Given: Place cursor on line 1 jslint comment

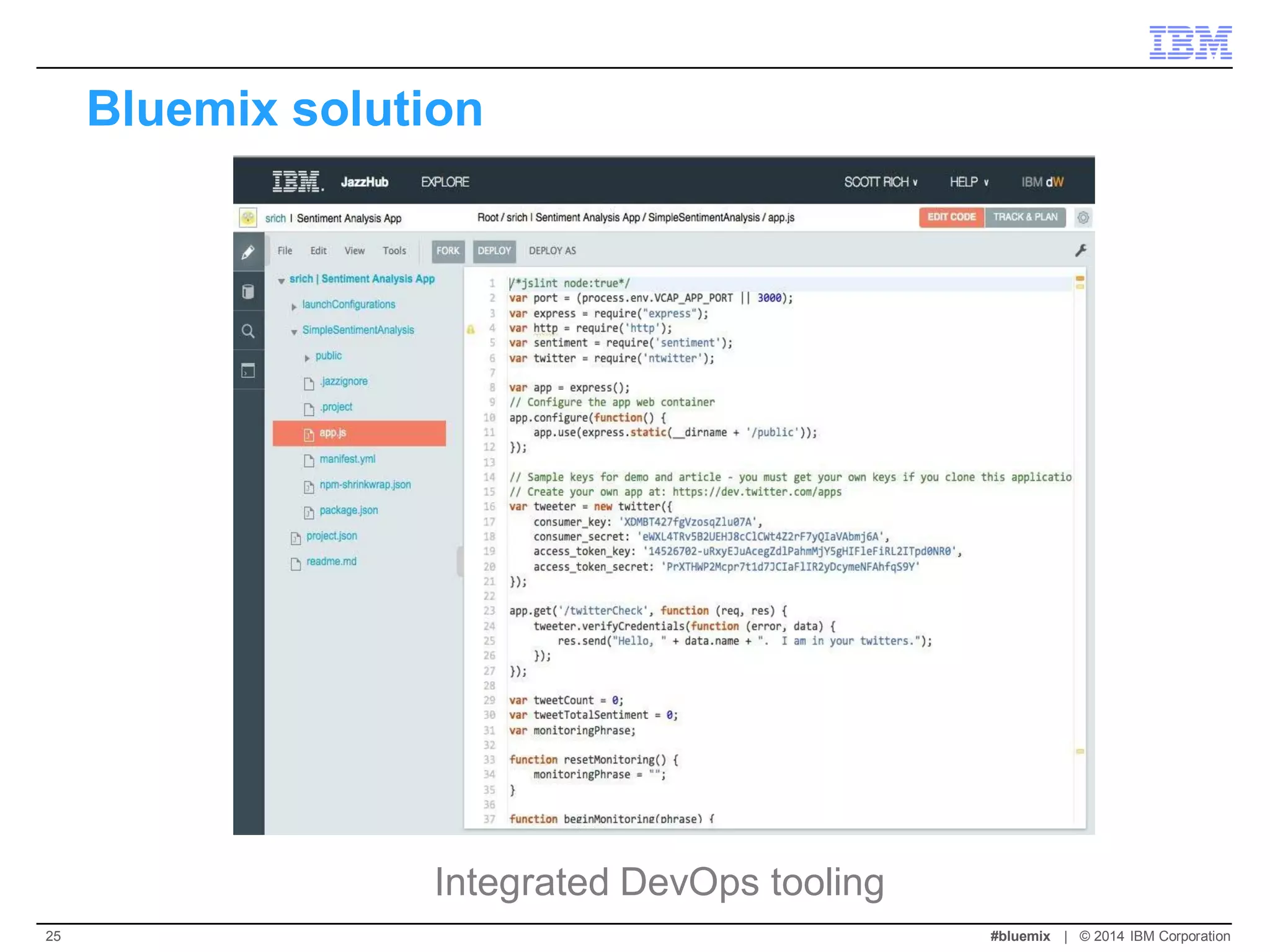Looking at the screenshot, I should click(x=569, y=283).
